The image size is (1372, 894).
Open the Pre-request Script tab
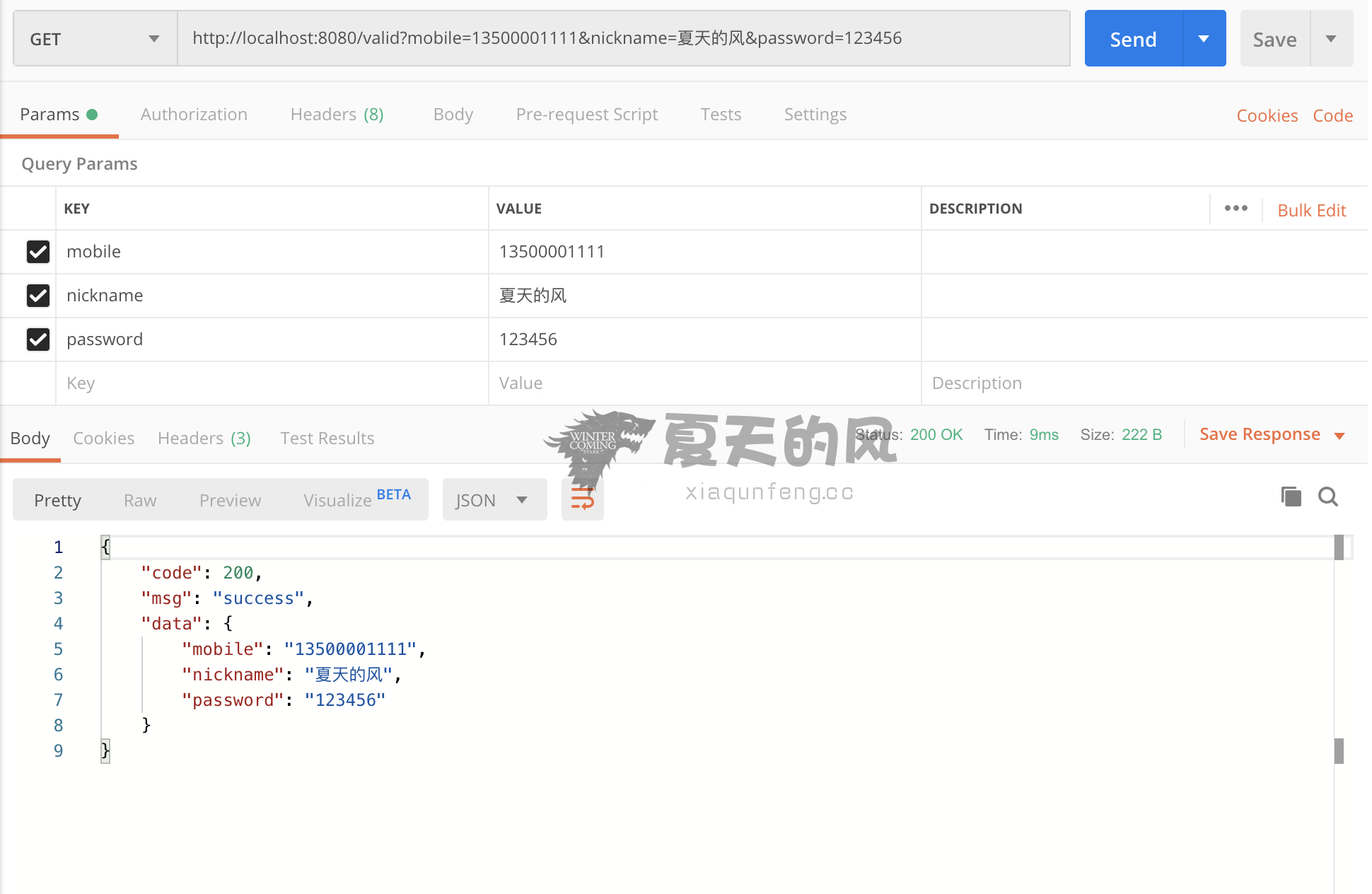587,115
